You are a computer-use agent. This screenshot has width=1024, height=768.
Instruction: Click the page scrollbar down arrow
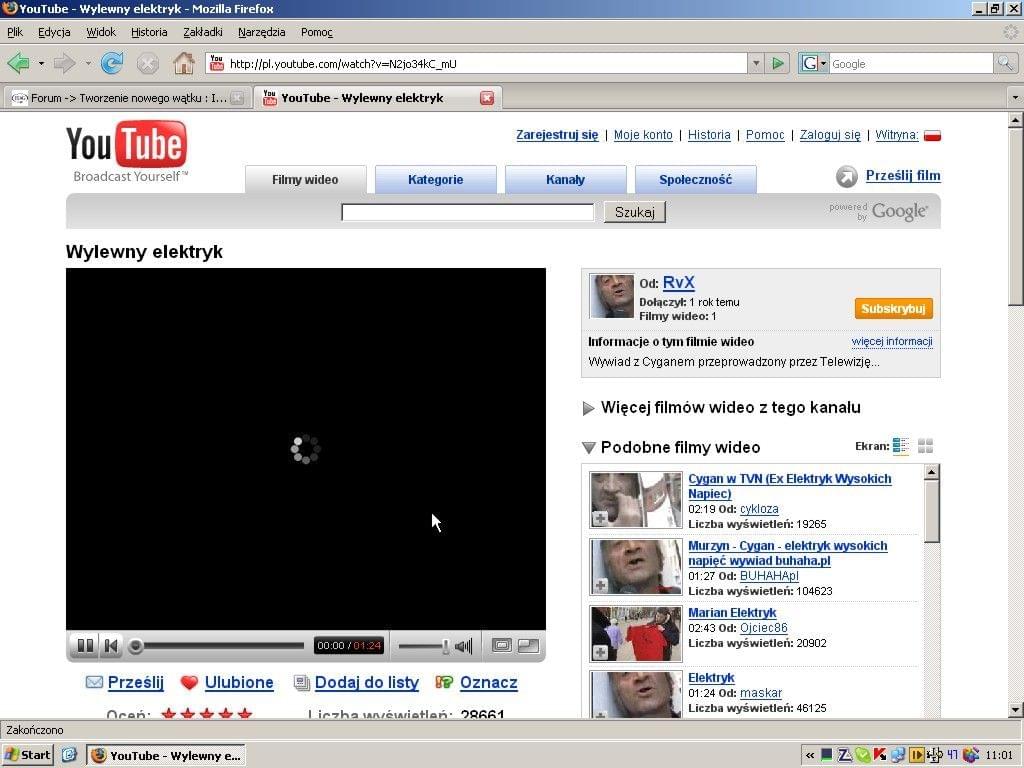click(1015, 710)
